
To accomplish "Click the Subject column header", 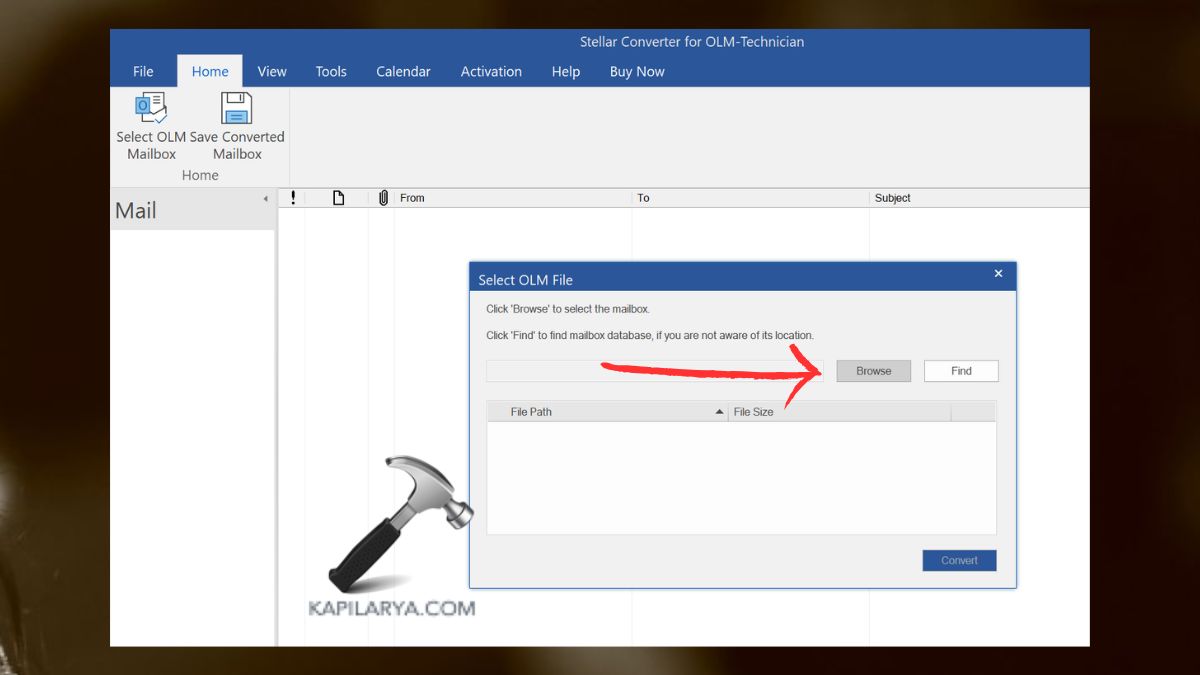I will pos(893,197).
